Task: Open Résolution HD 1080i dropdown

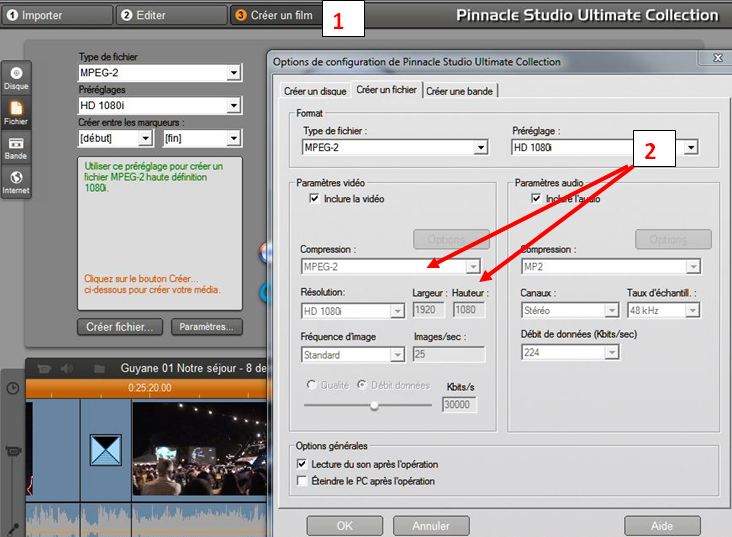Action: (352, 311)
